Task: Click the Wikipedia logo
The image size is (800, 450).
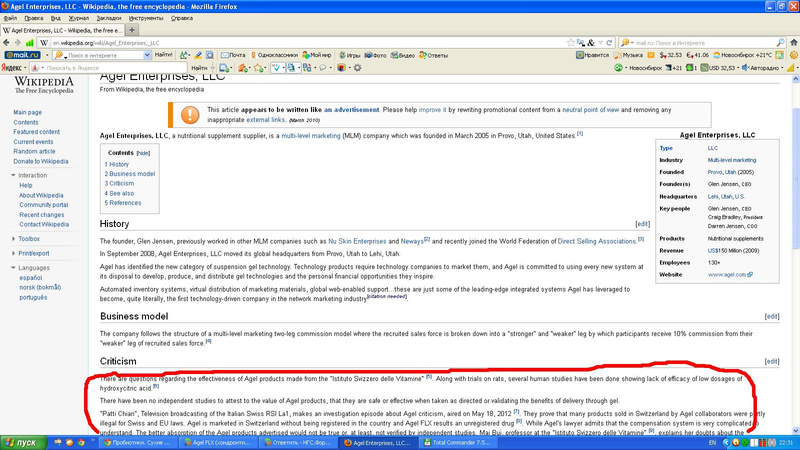Action: pyautogui.click(x=44, y=85)
